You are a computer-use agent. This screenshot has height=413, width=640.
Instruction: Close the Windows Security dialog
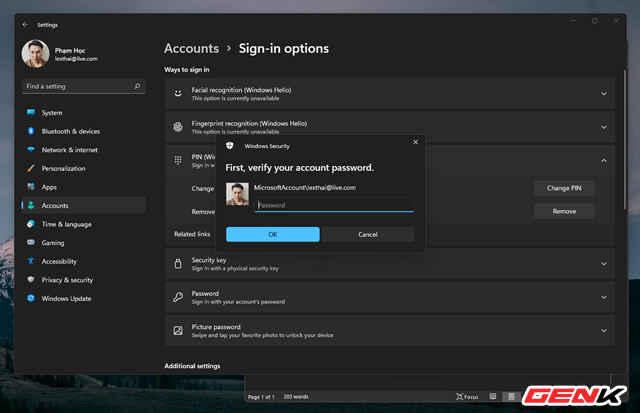416,142
